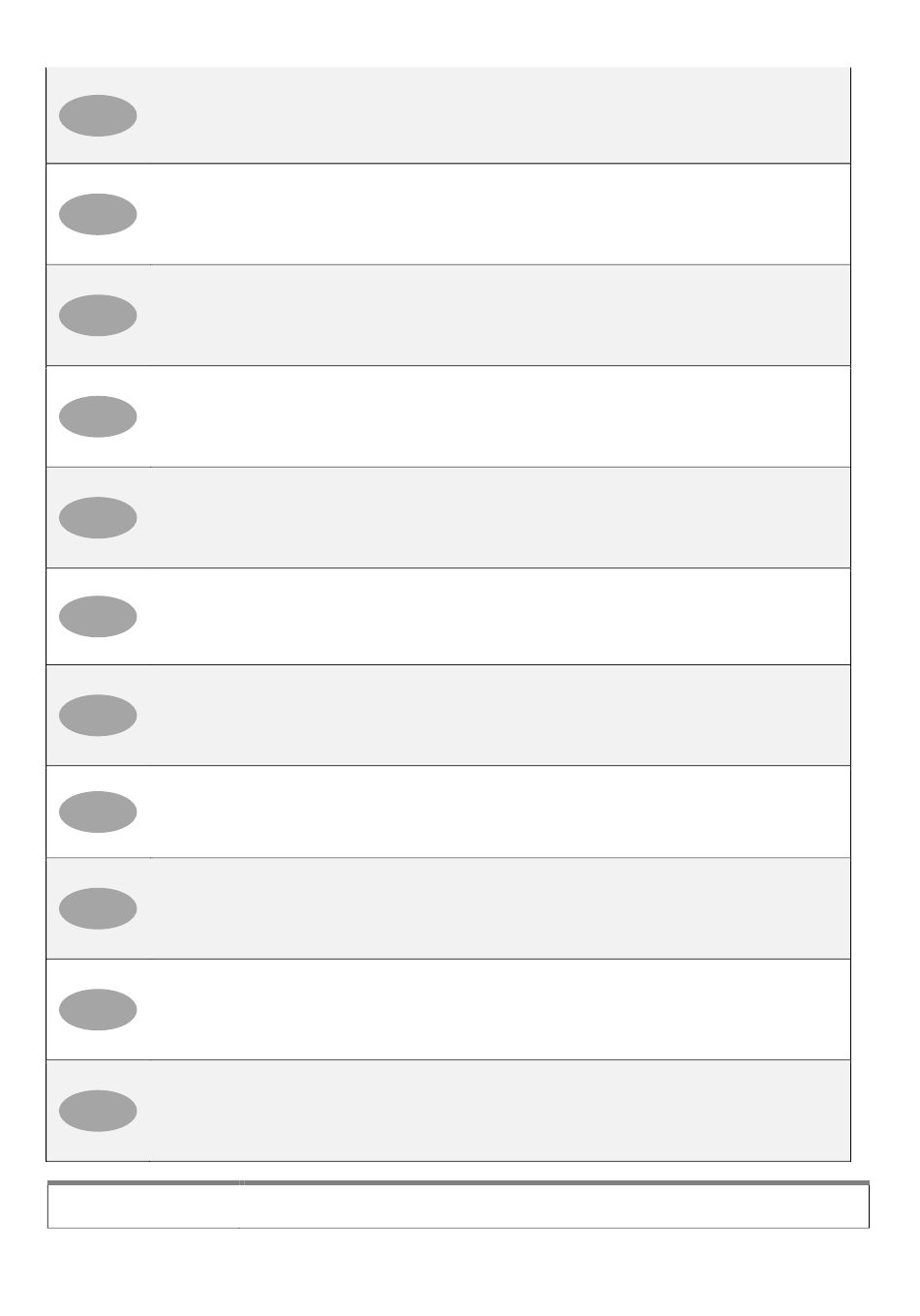Image resolution: width=920 pixels, height=1316 pixels.
Task: Click the wide right cell of the bottom footer box
Action: click(x=555, y=1207)
